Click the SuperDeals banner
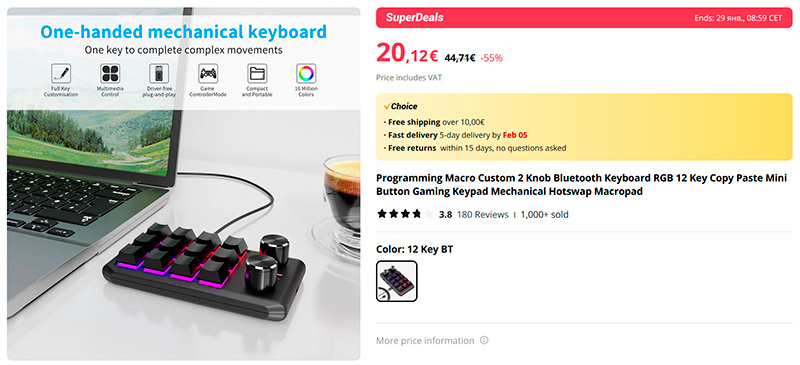The width and height of the screenshot is (800, 365). click(x=584, y=17)
